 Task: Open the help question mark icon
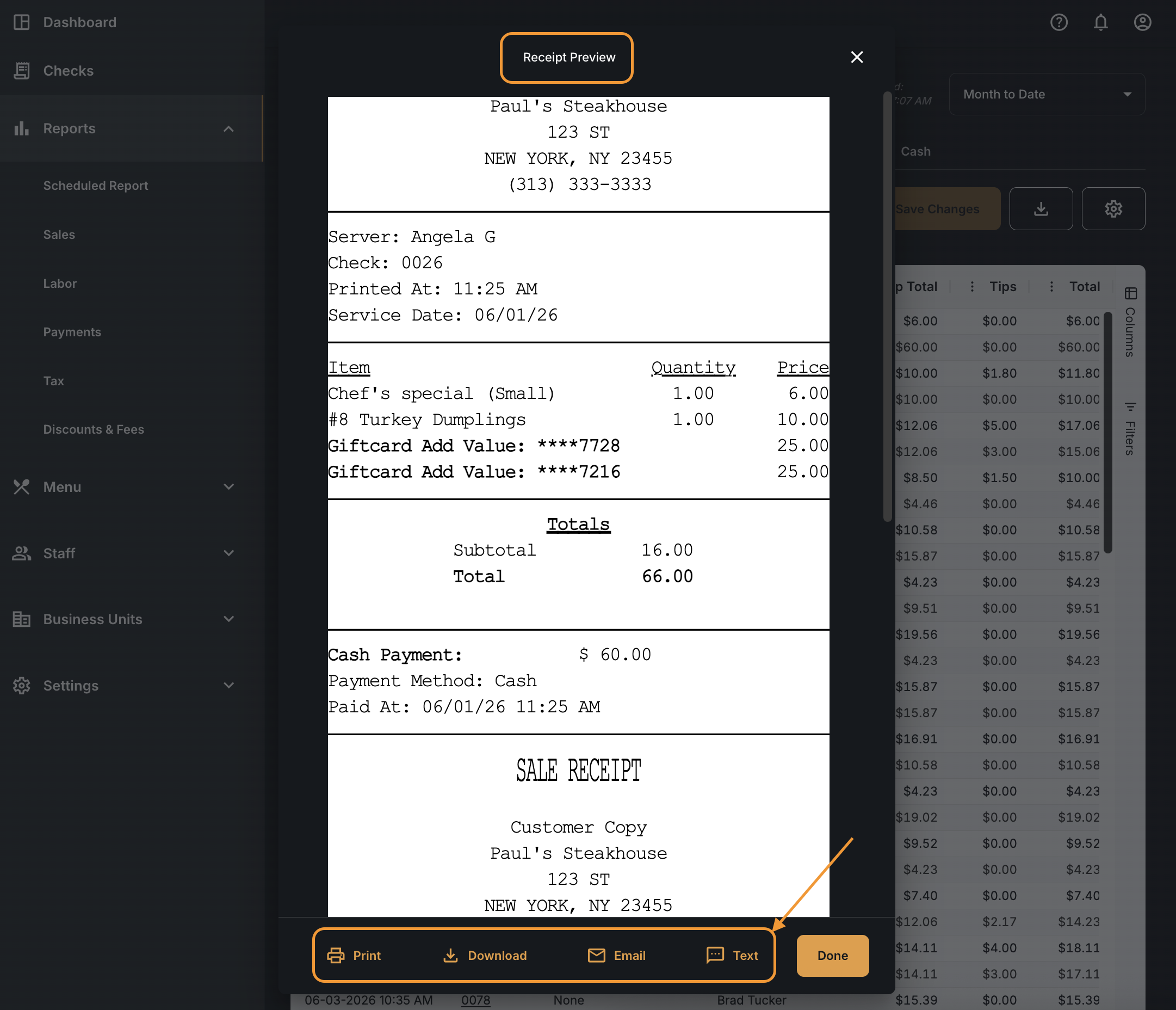tap(1059, 22)
